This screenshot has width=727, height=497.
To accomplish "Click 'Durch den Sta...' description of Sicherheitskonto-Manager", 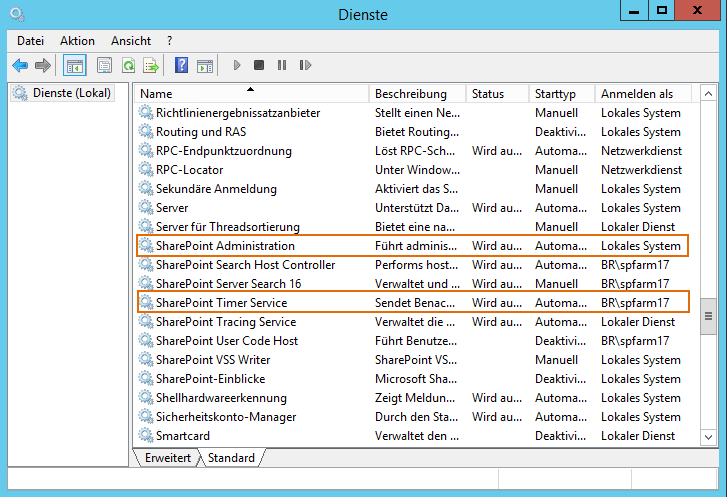I will 416,417.
